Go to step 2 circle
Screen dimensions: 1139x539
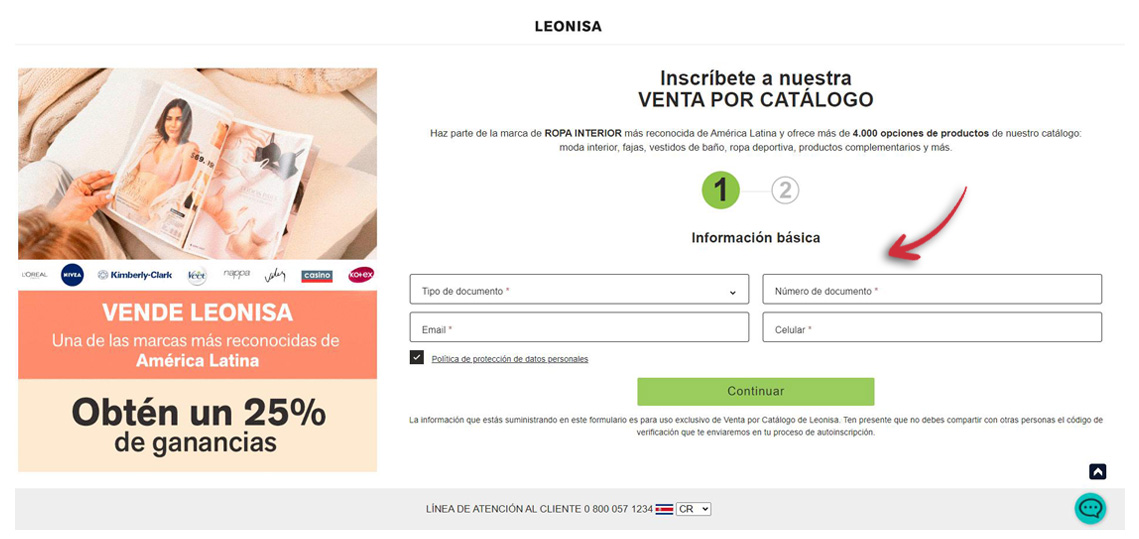click(x=785, y=191)
